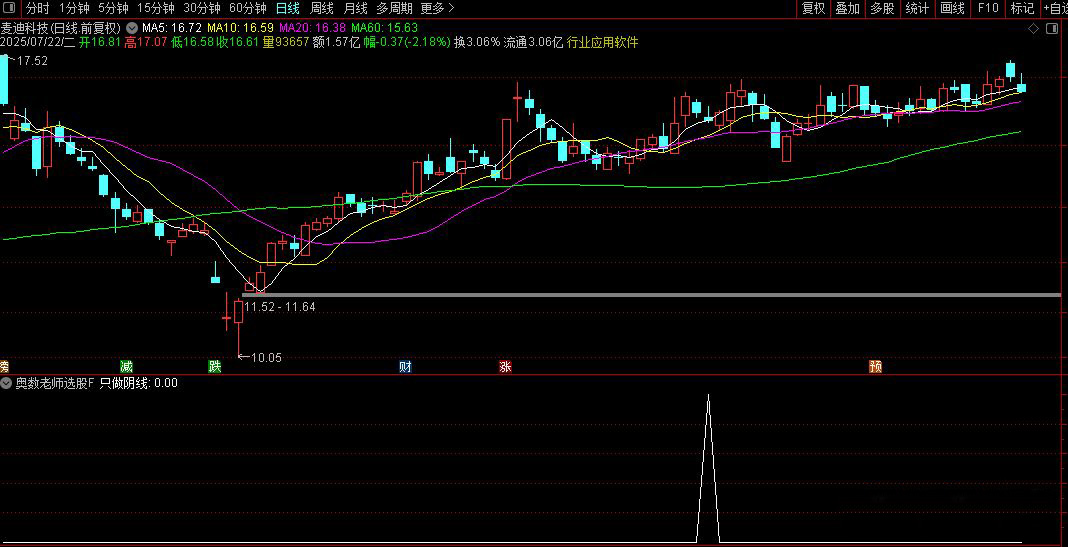Select the 60分钟 period
This screenshot has width=1068, height=547.
pos(247,8)
